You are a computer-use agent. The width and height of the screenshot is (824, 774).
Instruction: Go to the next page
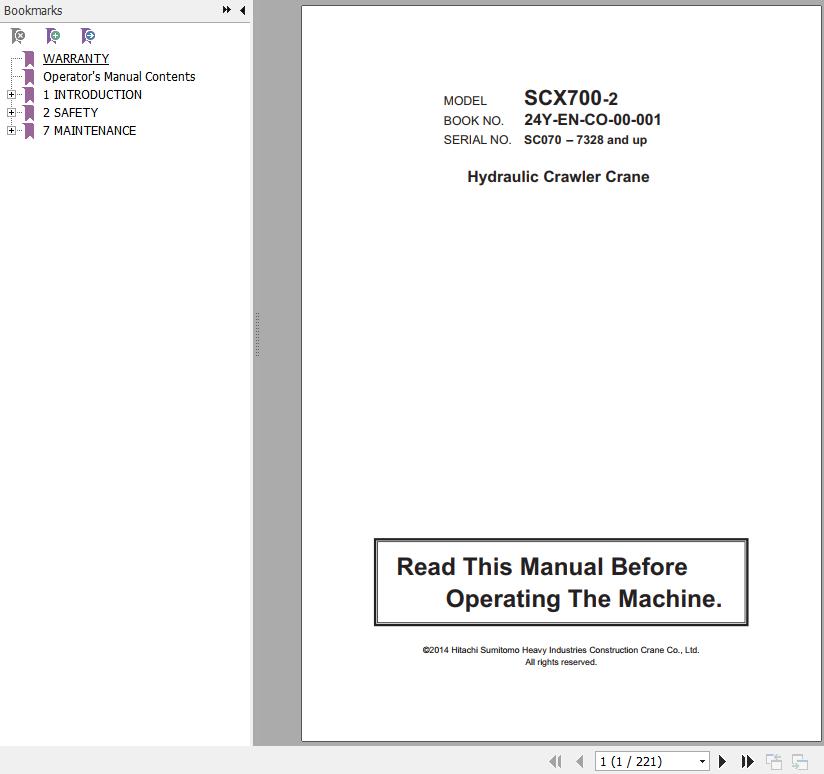point(722,761)
